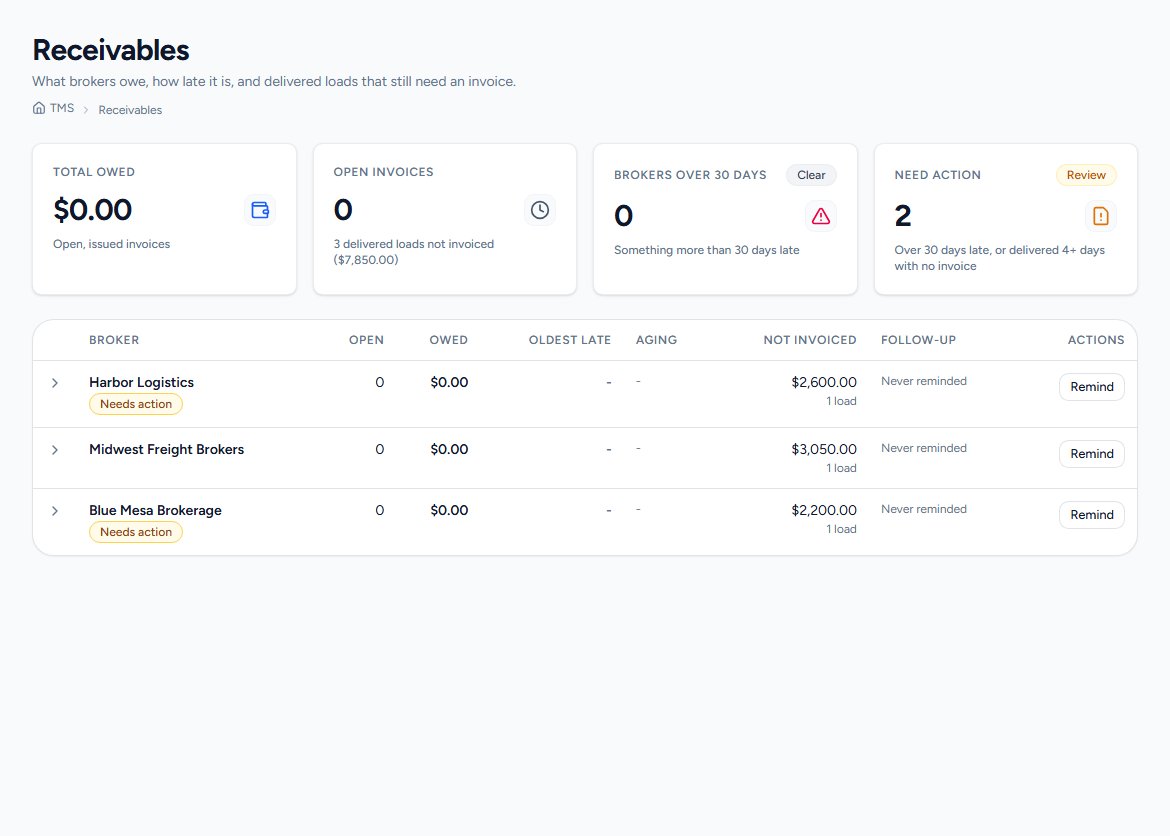Select the Midwest Freight Brokers name
1170x836 pixels.
[x=166, y=449]
